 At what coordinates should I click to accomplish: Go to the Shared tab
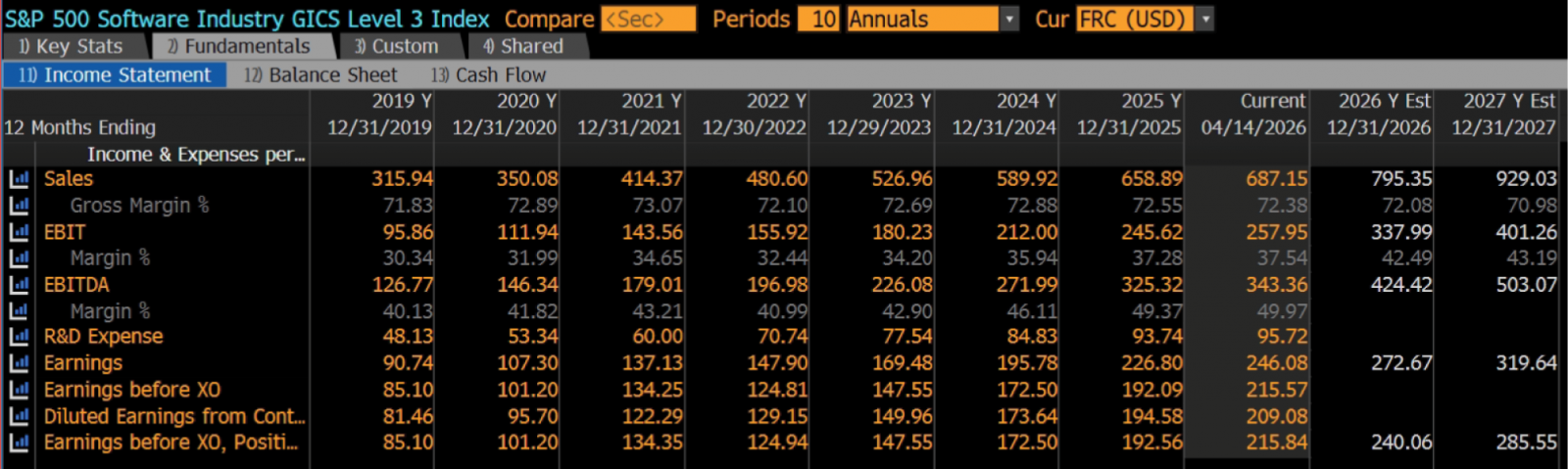pyautogui.click(x=523, y=46)
